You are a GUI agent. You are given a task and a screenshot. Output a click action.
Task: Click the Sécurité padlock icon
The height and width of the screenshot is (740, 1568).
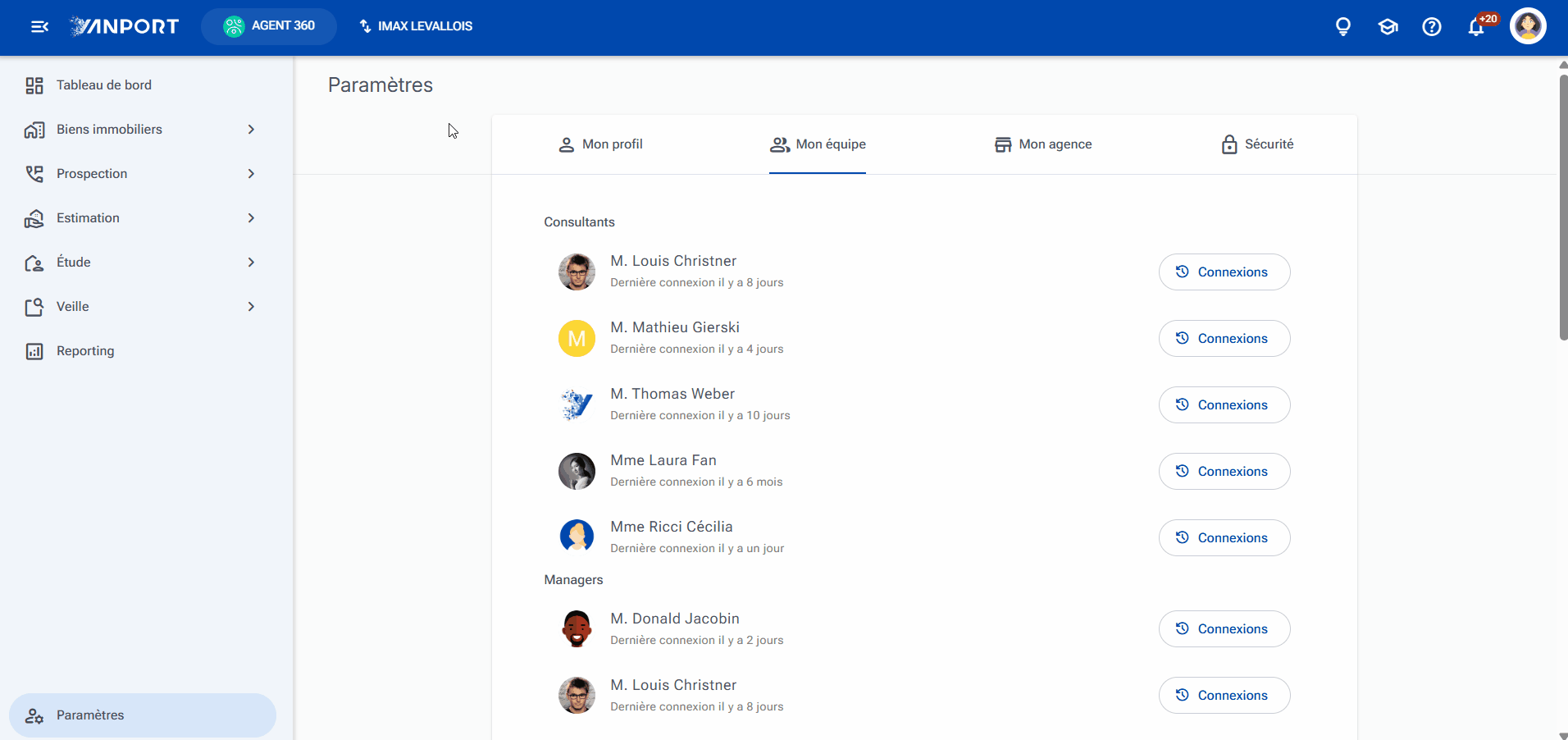[1229, 144]
